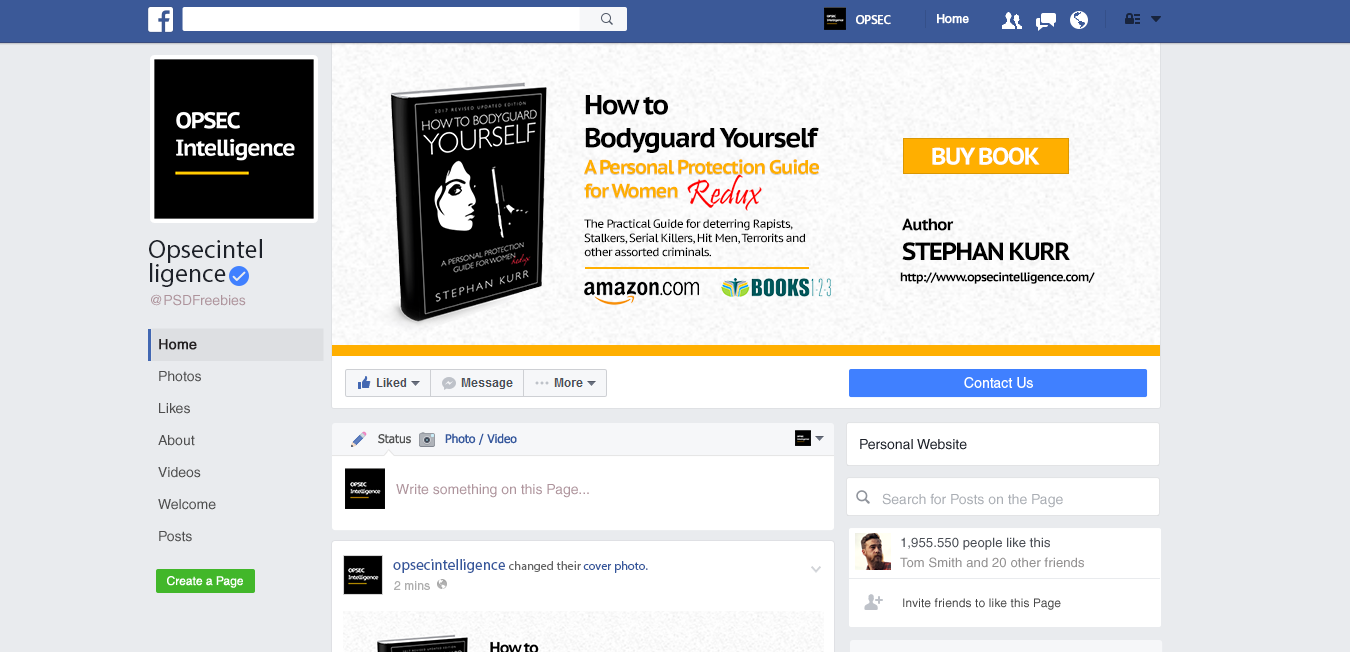
Task: Click the Photo/Video camera icon
Action: point(427,438)
